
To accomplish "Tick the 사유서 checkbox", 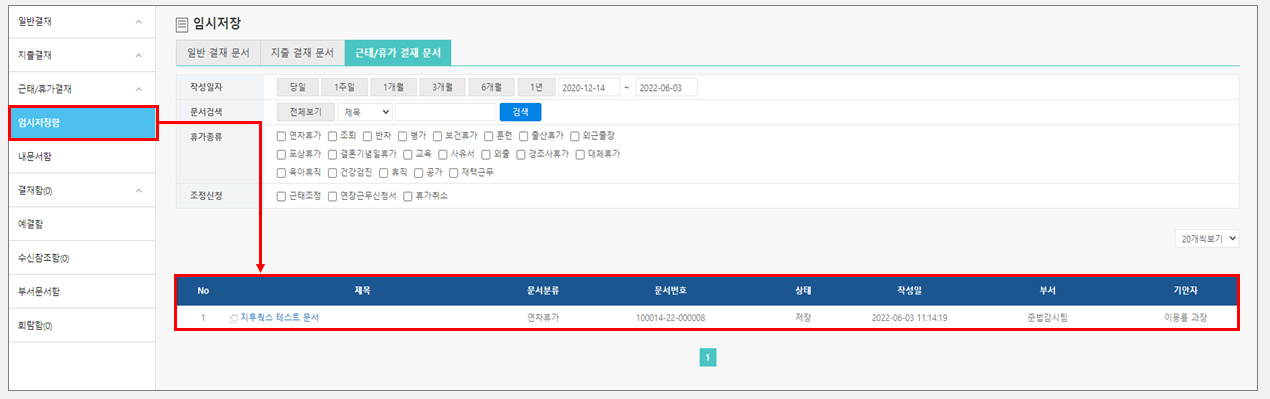I will [442, 154].
